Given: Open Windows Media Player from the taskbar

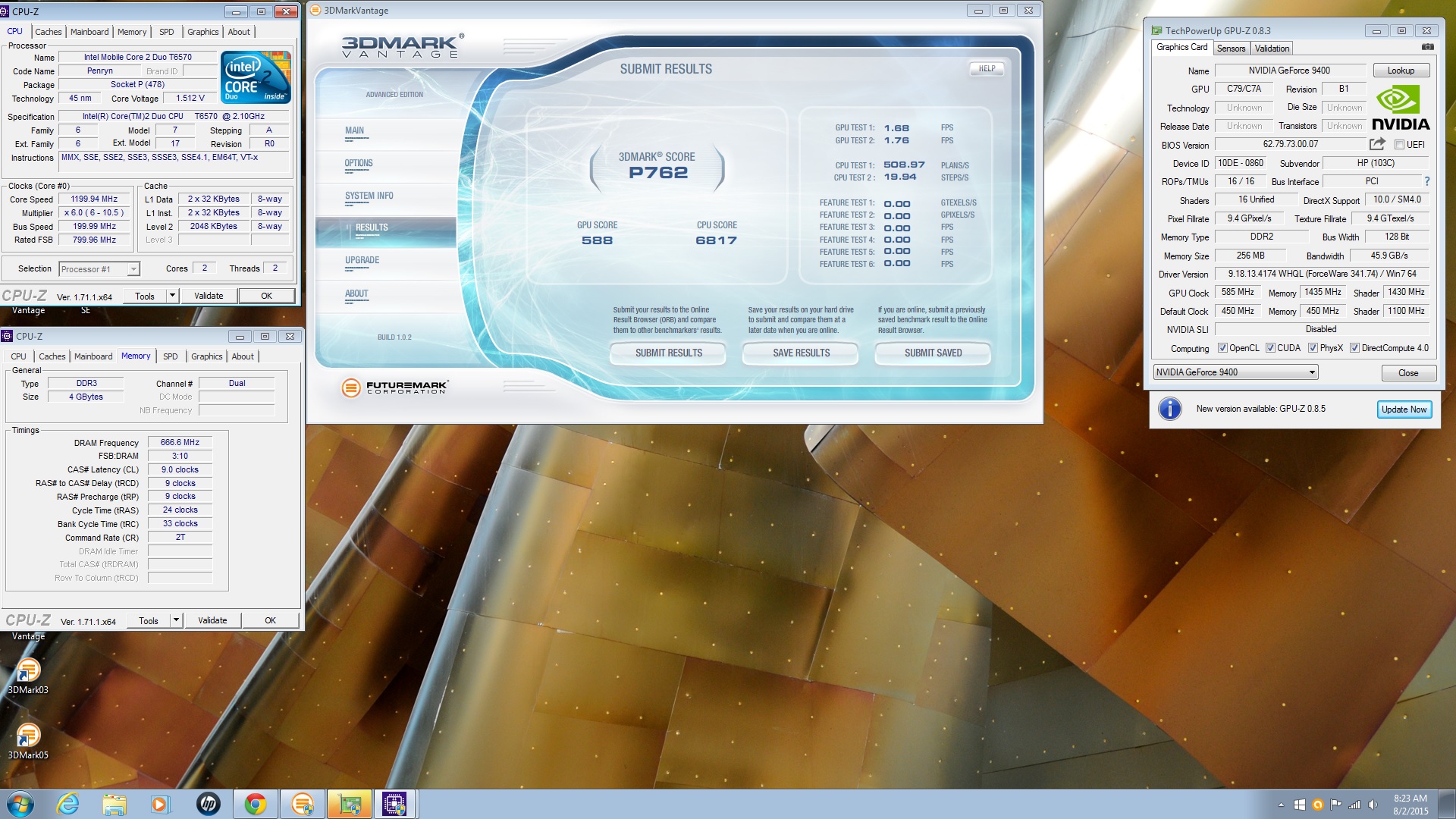Looking at the screenshot, I should pyautogui.click(x=160, y=804).
